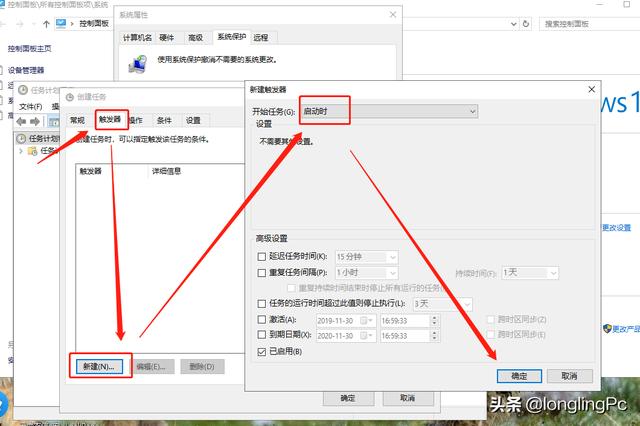Open the 硬件 tab in 系统属性

(167, 38)
